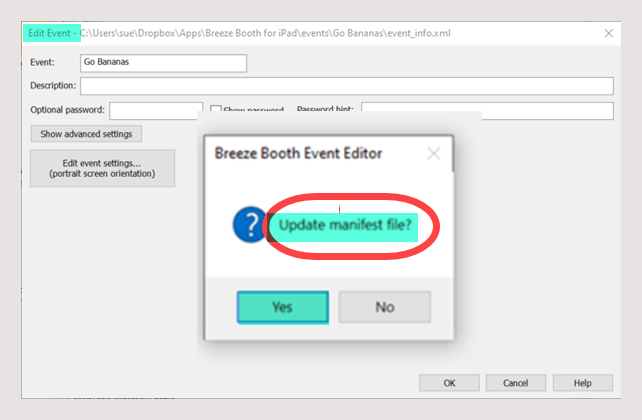
Task: Close the Breeze Booth Event Editor dialog
Action: click(x=434, y=154)
